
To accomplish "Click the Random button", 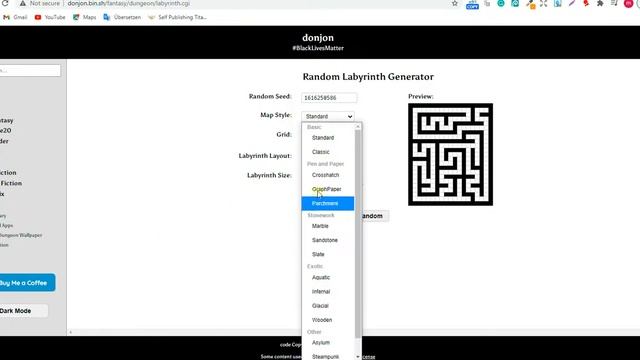I will 375,216.
